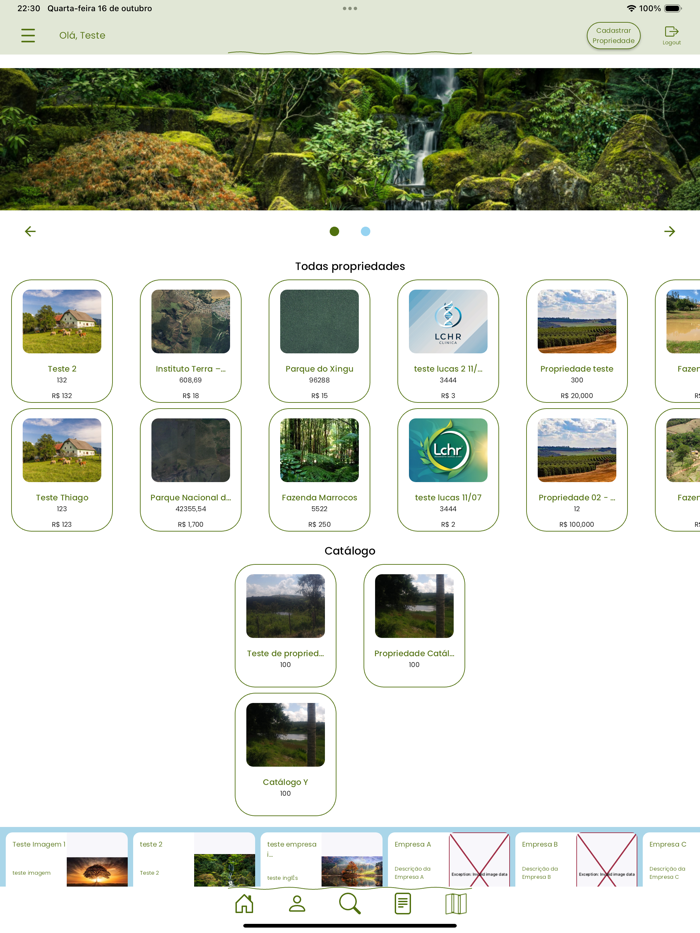Select the Teste Imagem 1 company card
This screenshot has width=700, height=933.
67,859
